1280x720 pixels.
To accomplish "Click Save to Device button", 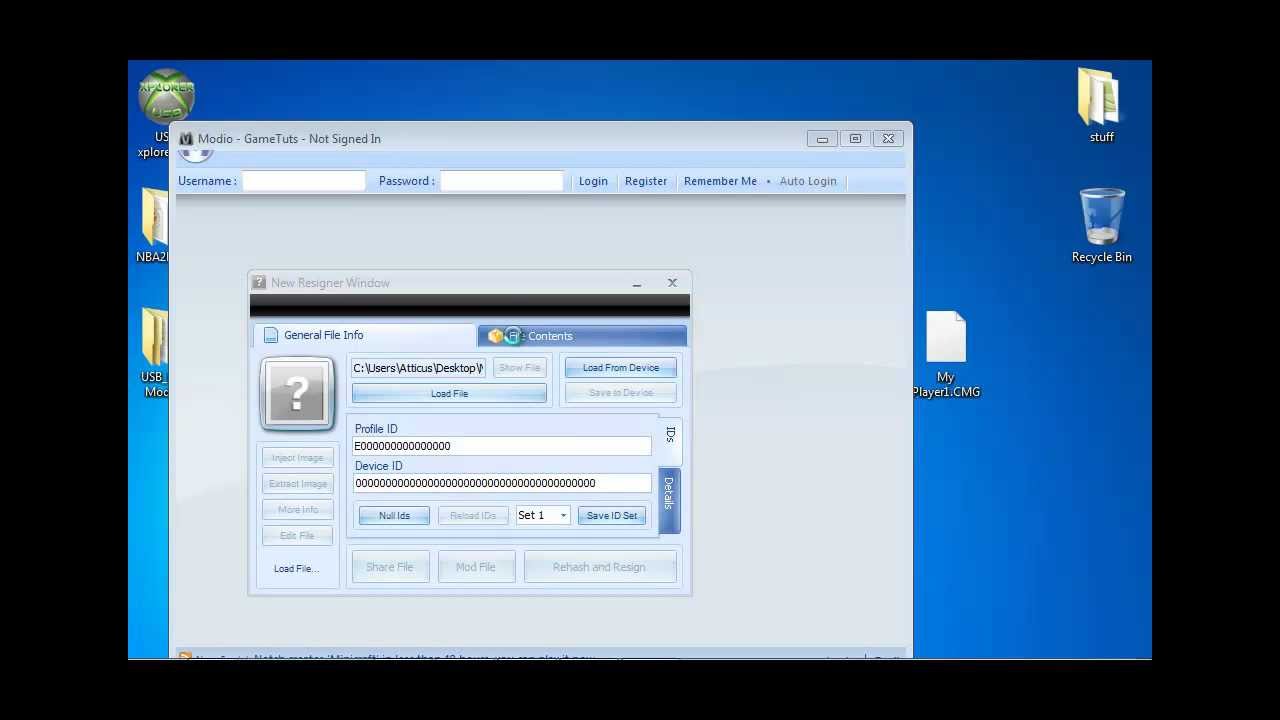I will (x=621, y=393).
